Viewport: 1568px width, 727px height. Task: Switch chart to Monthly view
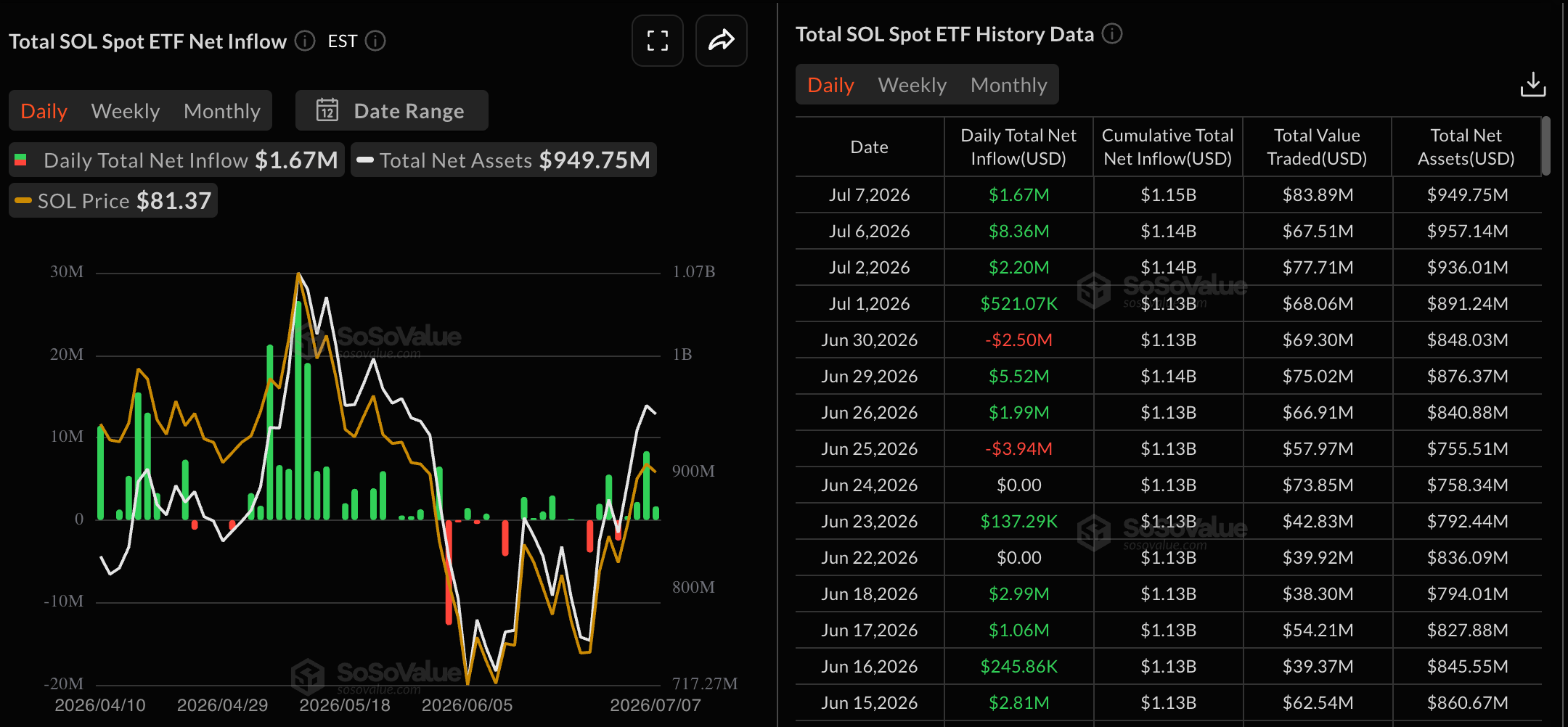tap(222, 111)
